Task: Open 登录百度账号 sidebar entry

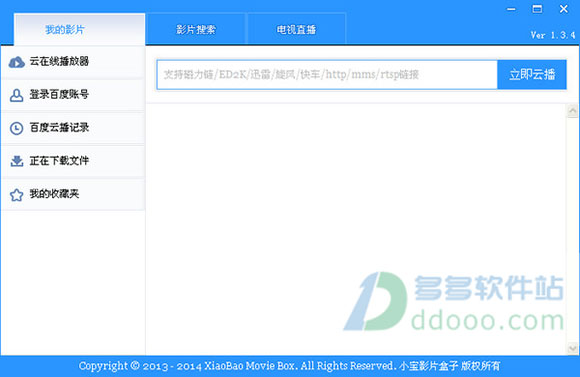Action: [73, 95]
